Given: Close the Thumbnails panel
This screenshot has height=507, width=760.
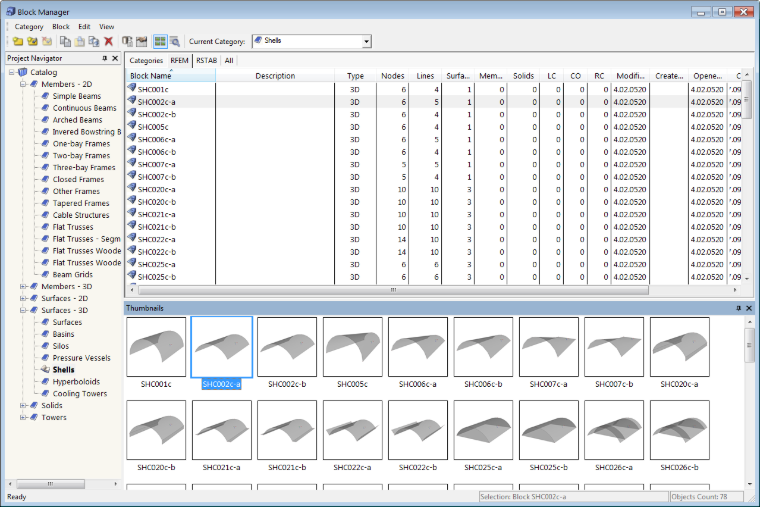Looking at the screenshot, I should pos(749,308).
